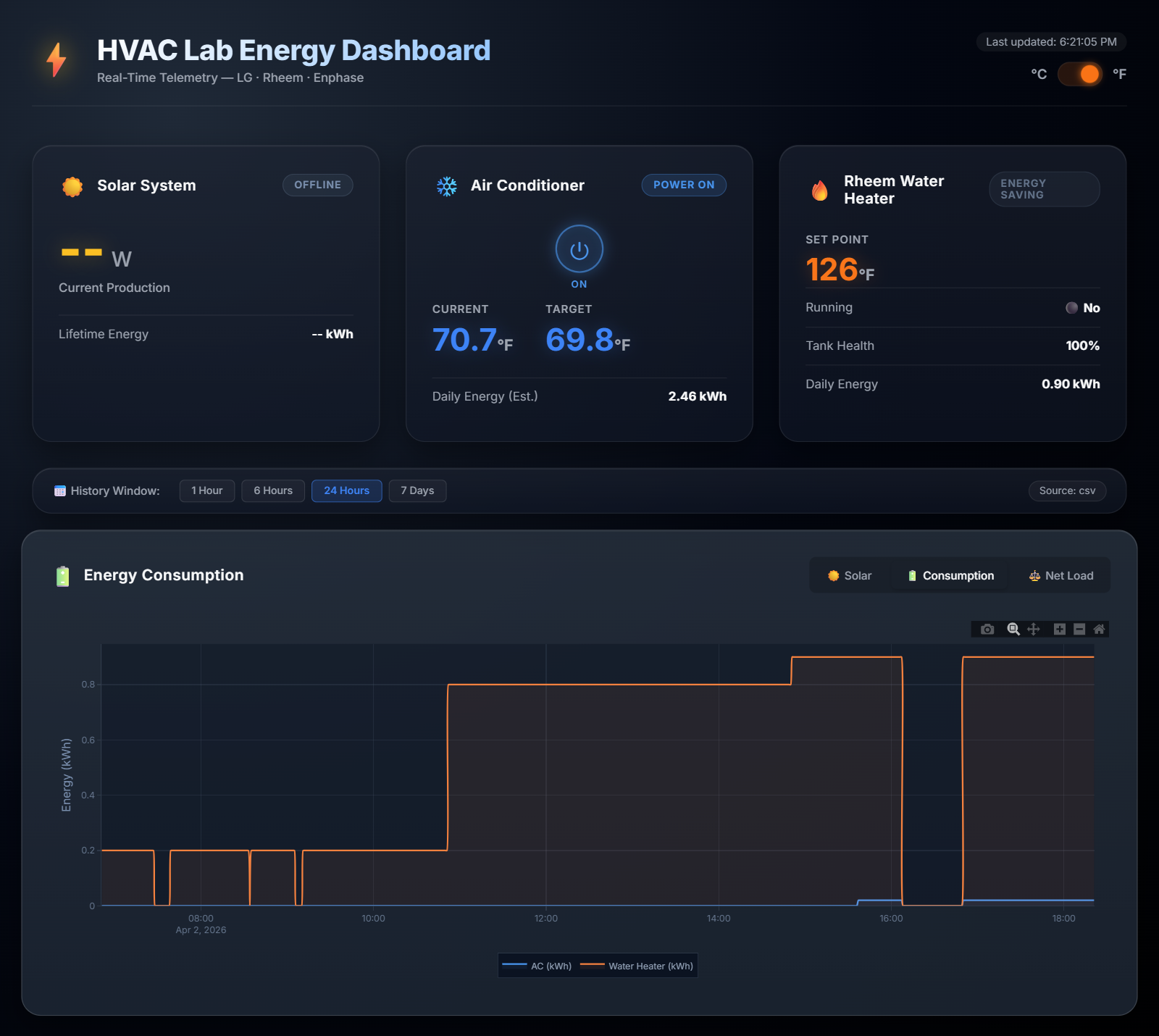1159x1036 pixels.
Task: Click the Last updated timestamp
Action: click(1051, 42)
